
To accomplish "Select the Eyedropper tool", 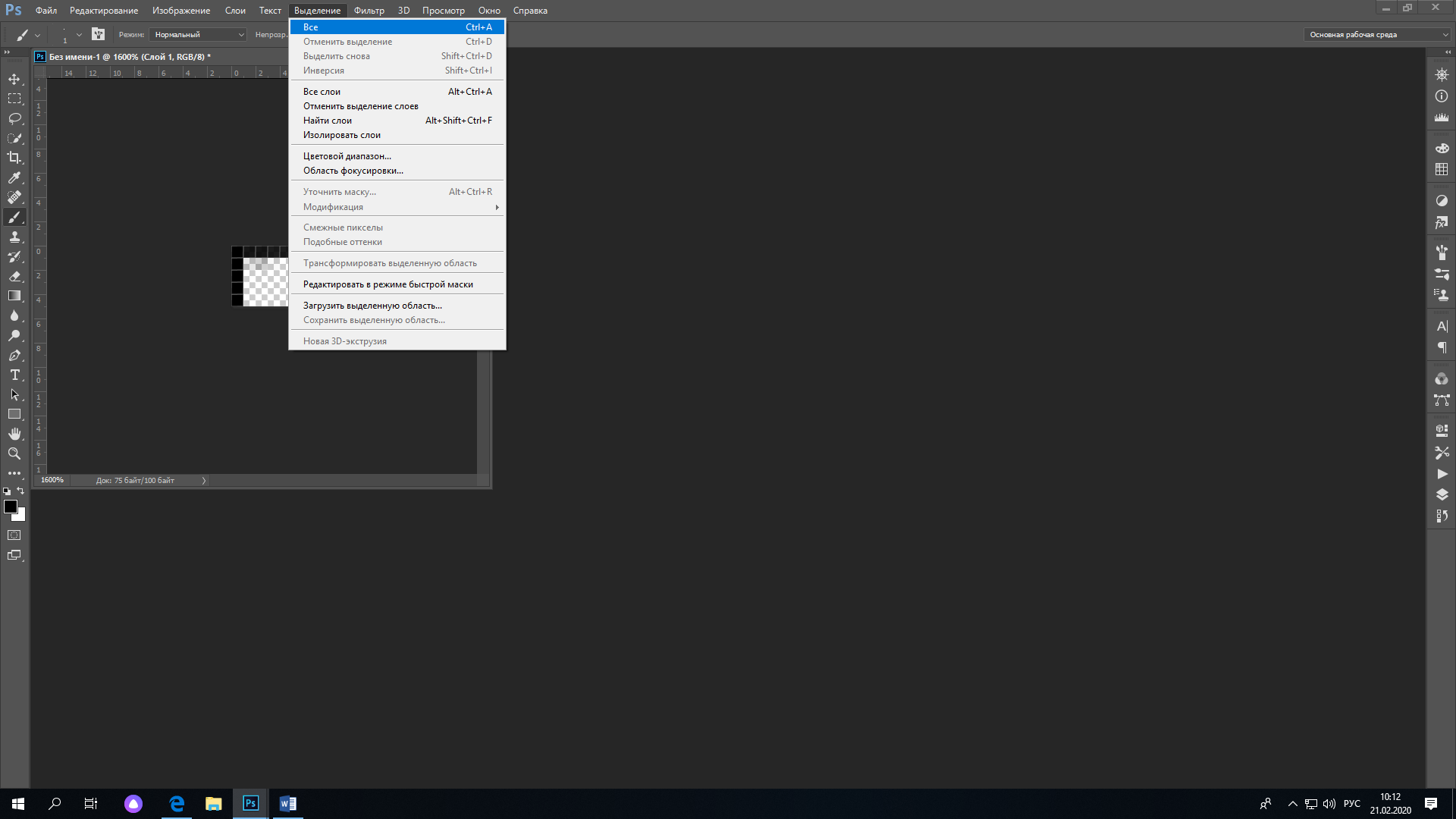I will click(x=14, y=177).
